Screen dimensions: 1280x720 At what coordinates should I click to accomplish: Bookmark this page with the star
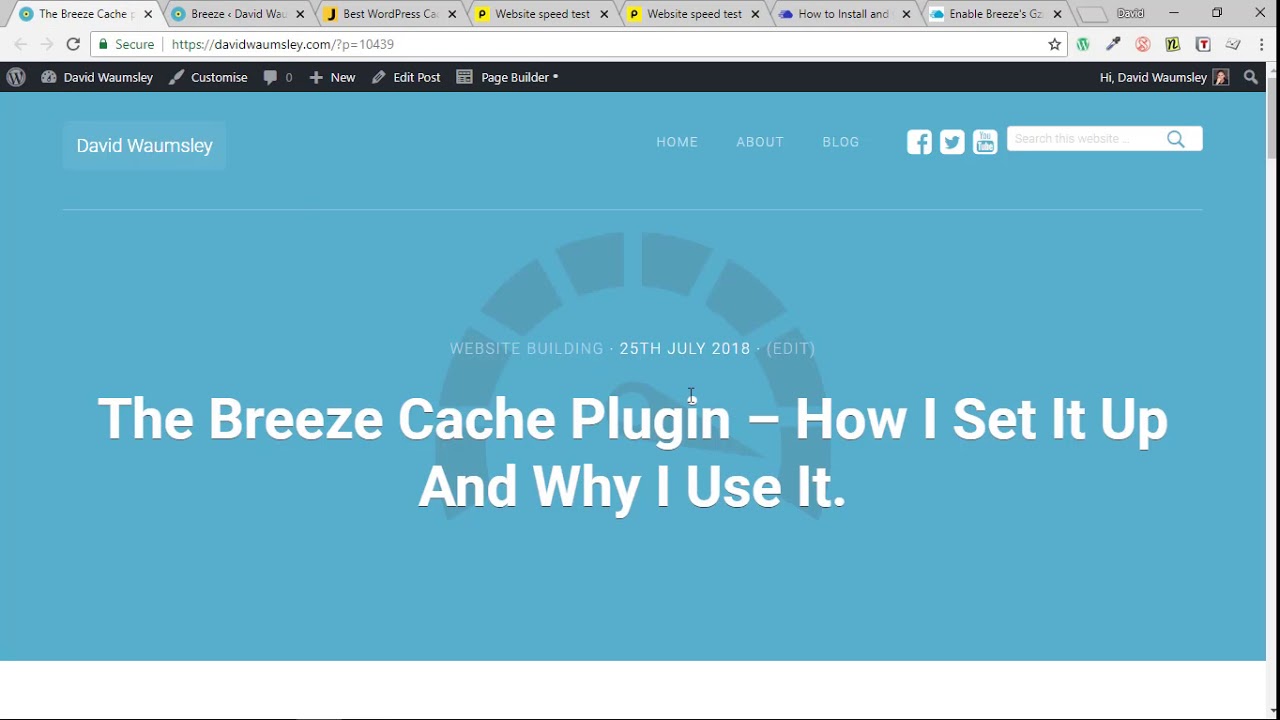pyautogui.click(x=1054, y=44)
